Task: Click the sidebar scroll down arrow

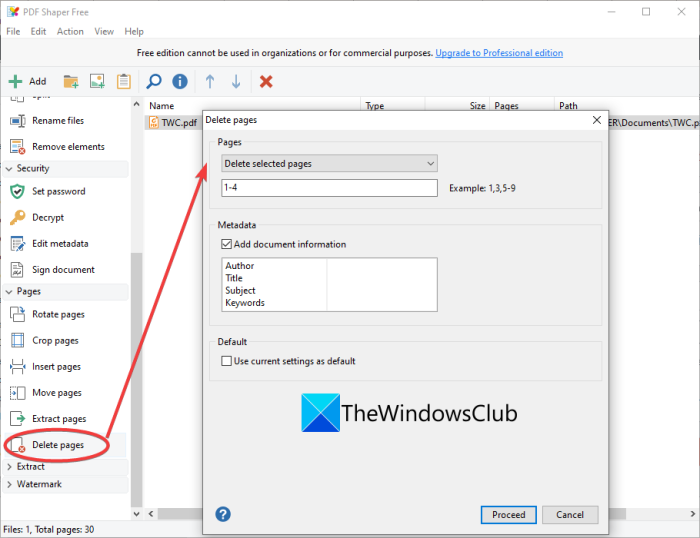Action: pos(136,514)
